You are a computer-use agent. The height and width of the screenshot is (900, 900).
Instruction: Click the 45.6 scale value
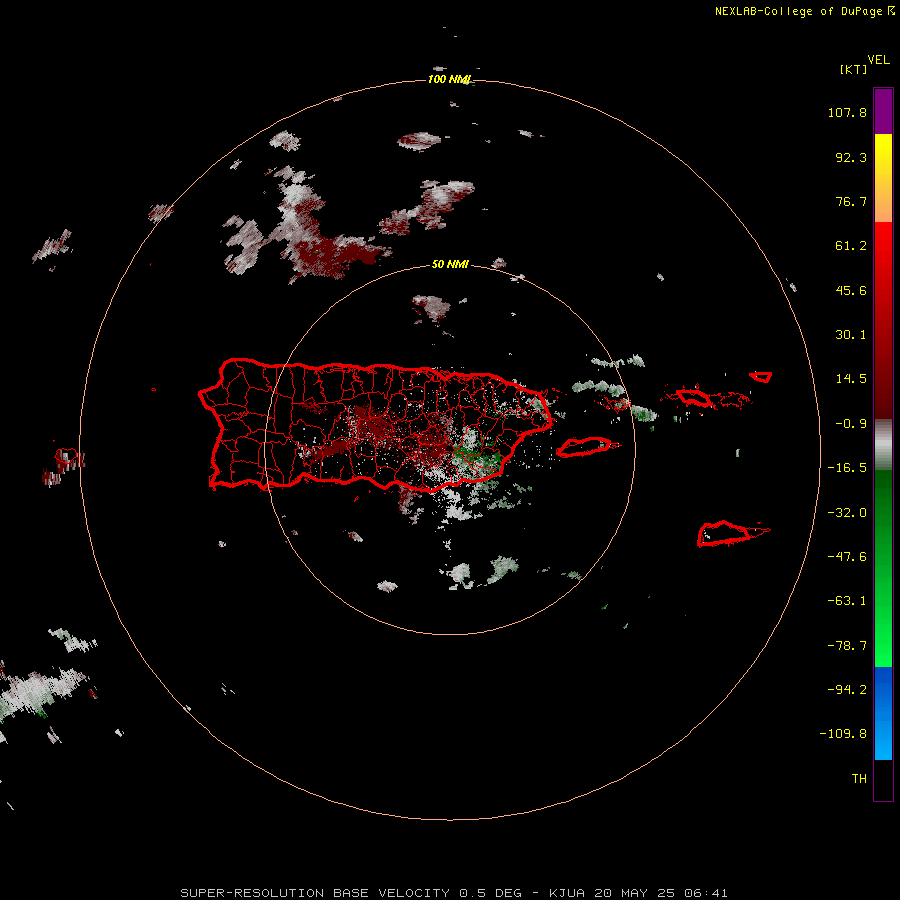tap(851, 290)
